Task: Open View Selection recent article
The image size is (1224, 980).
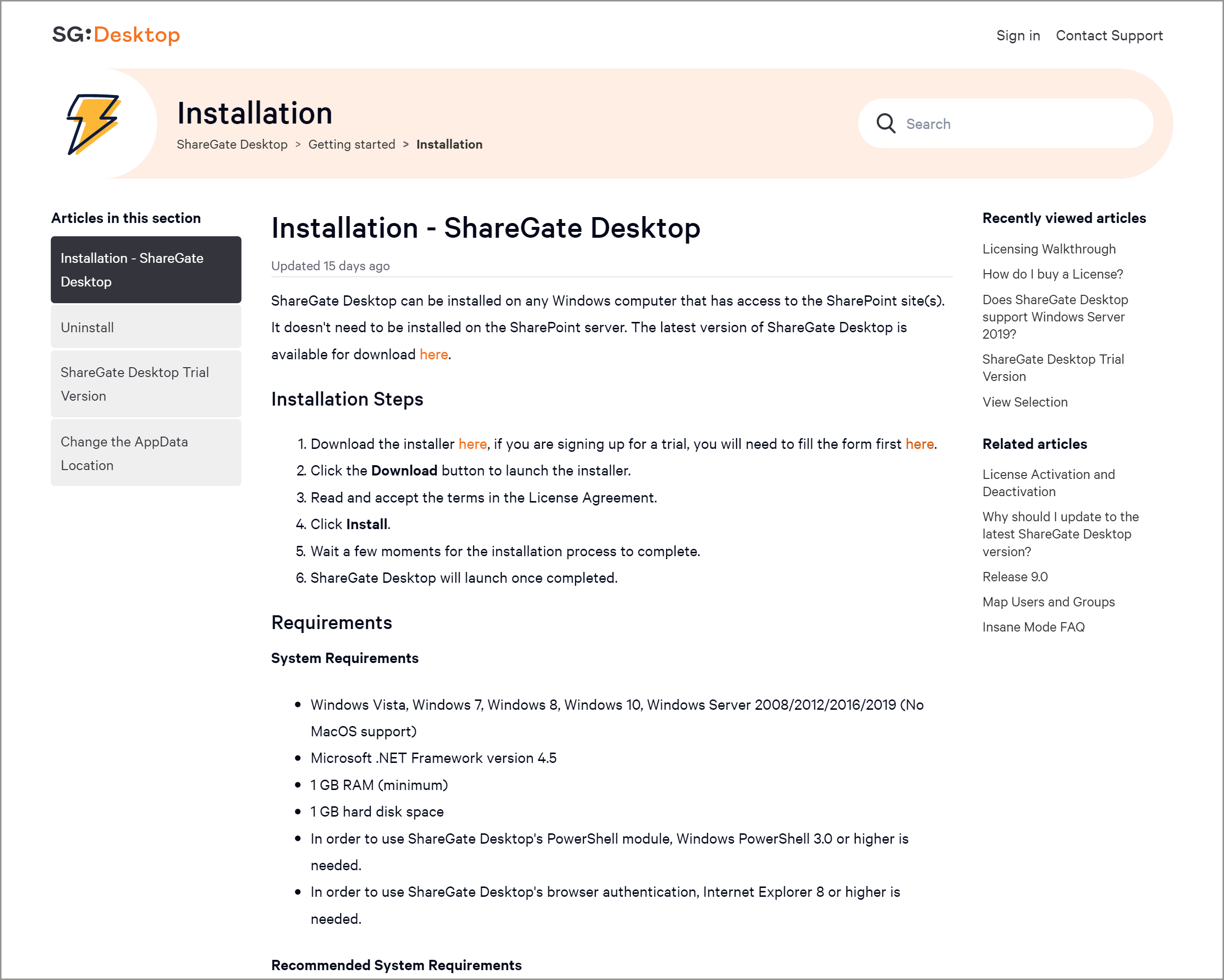Action: point(1025,402)
